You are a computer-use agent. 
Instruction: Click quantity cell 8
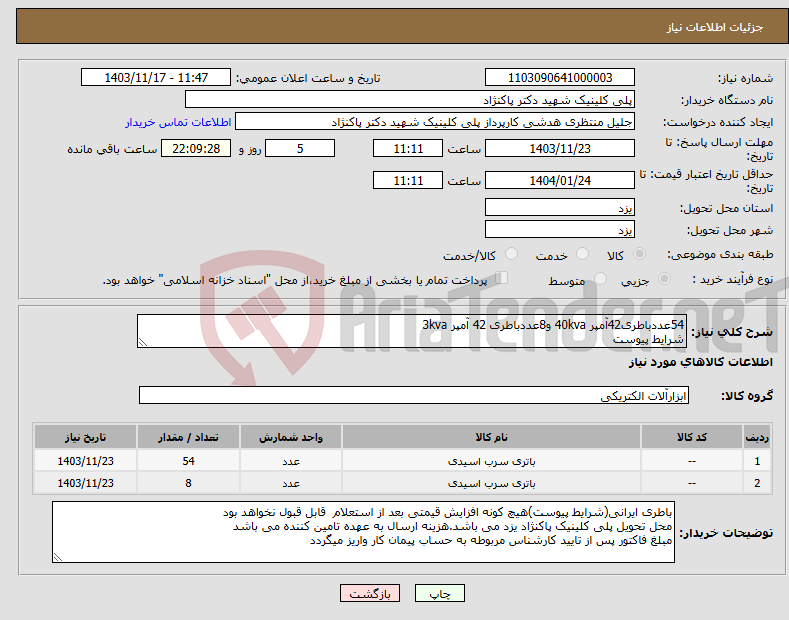click(188, 483)
